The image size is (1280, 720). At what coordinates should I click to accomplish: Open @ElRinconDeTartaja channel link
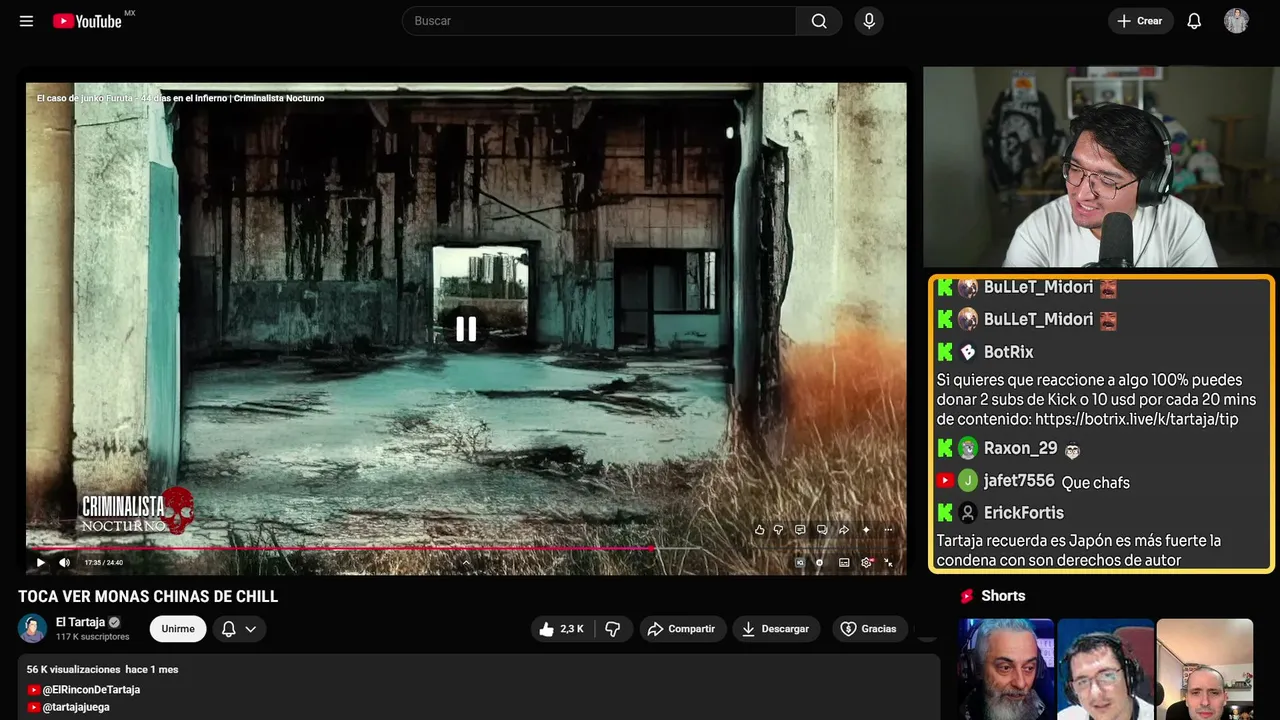pyautogui.click(x=91, y=690)
